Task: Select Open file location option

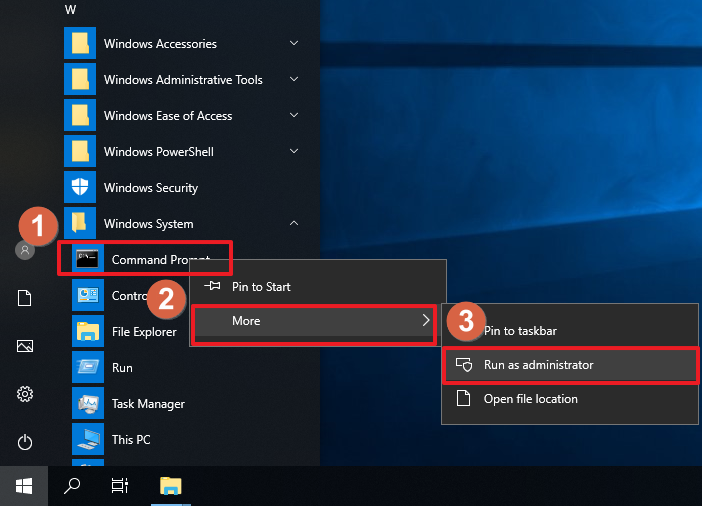Action: [x=530, y=399]
